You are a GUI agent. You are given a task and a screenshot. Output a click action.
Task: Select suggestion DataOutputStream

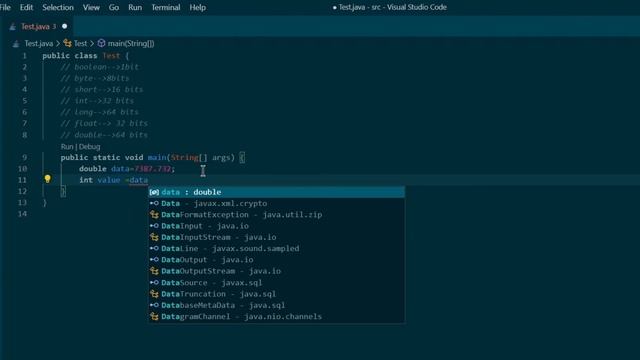276,271
